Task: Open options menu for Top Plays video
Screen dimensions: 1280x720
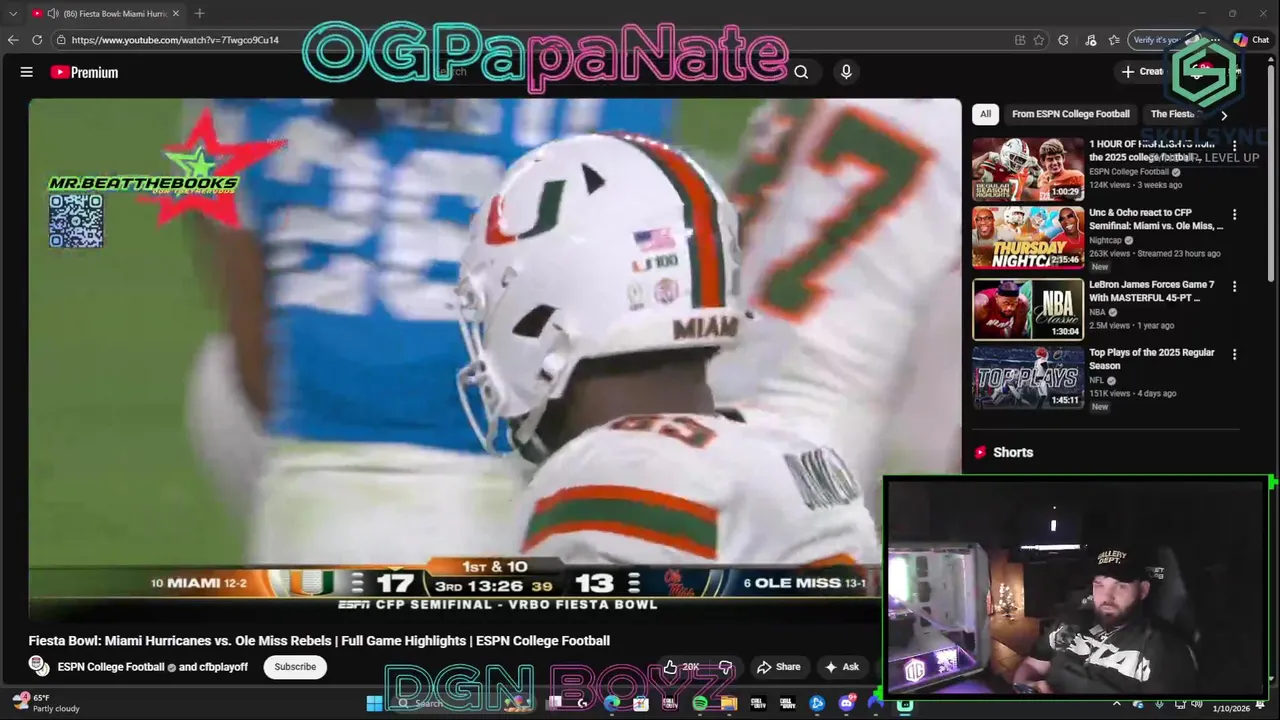Action: pyautogui.click(x=1234, y=354)
